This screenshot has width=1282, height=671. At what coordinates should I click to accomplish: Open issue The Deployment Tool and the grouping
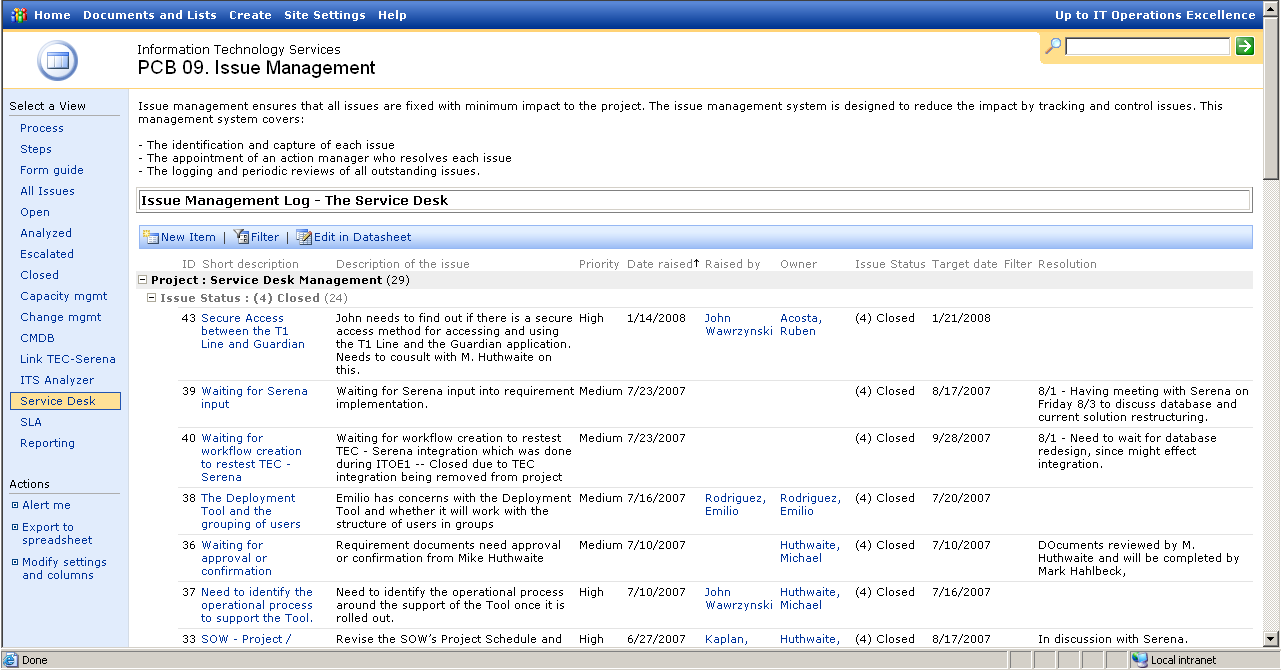[251, 511]
